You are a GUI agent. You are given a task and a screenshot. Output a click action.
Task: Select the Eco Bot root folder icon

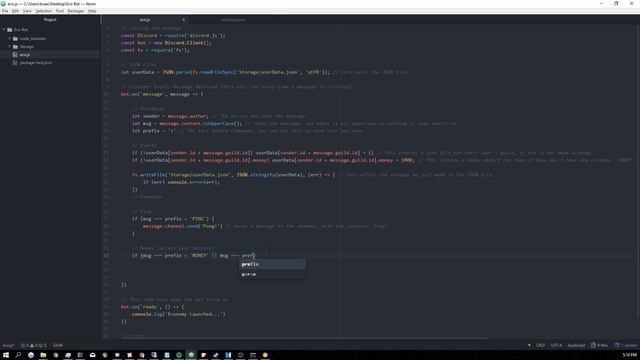[x=10, y=29]
